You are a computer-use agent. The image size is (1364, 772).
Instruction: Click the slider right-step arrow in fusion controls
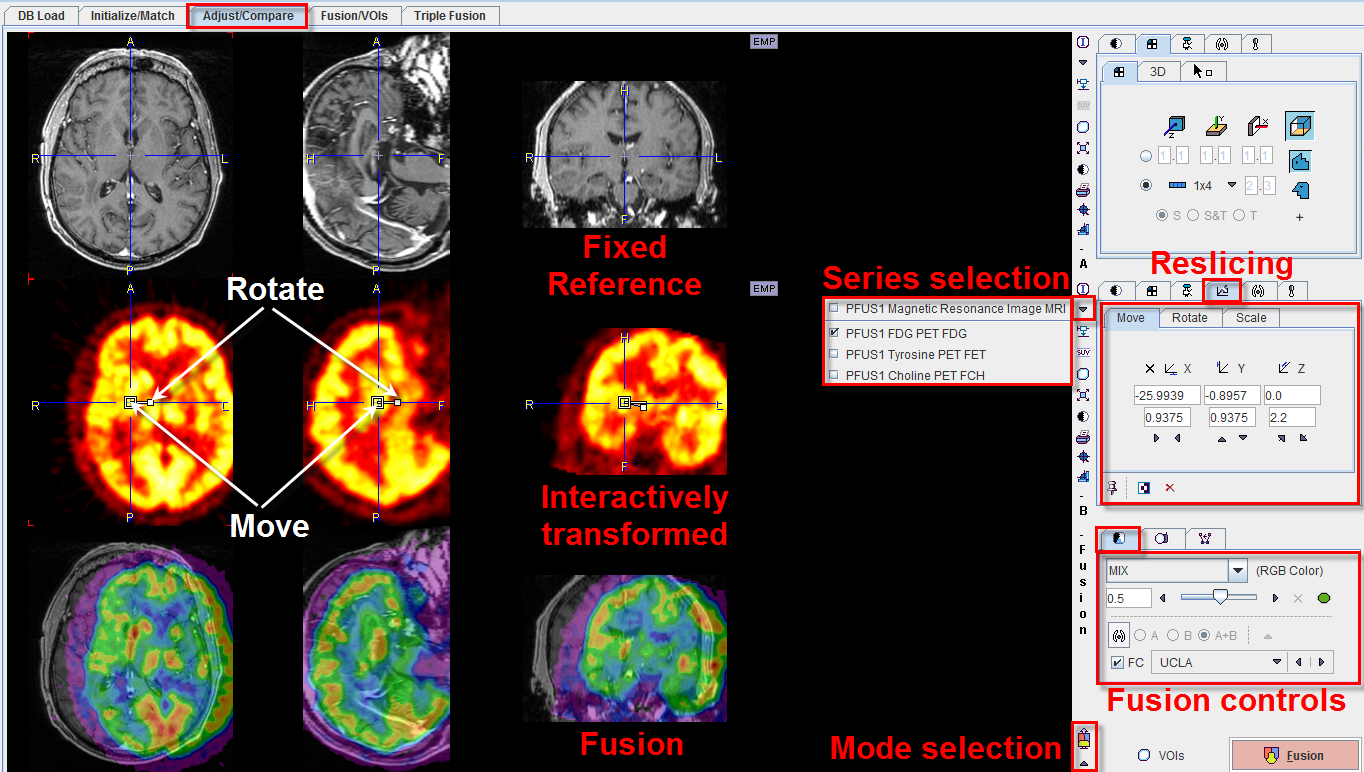(x=1275, y=599)
